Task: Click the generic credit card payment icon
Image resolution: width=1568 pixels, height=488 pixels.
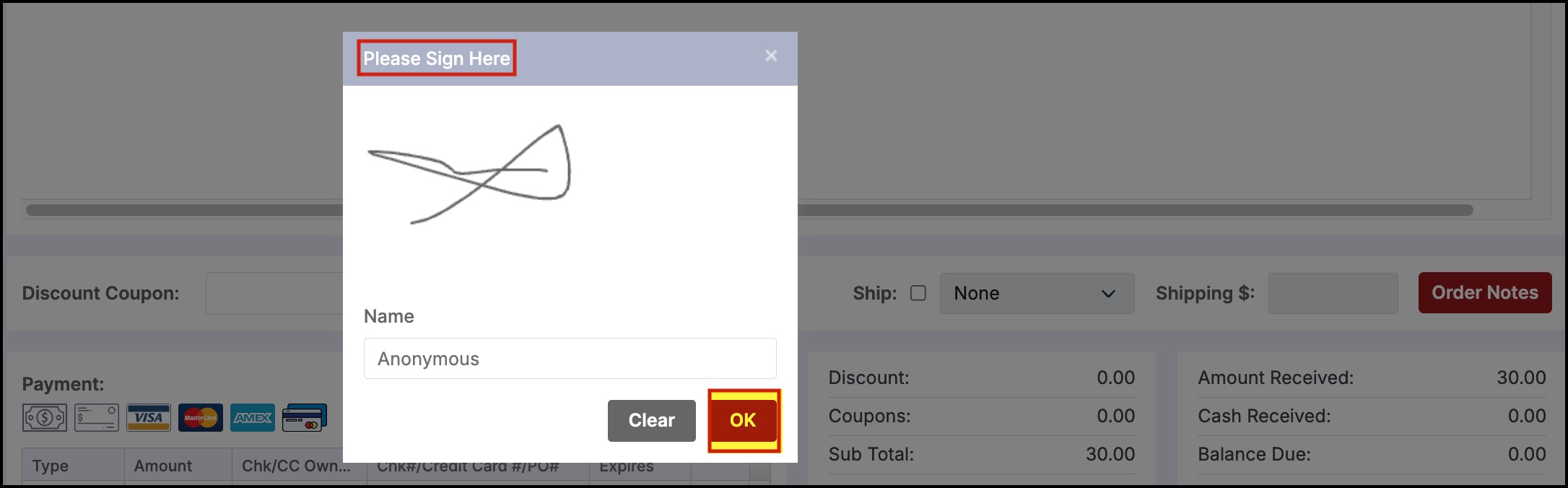Action: pyautogui.click(x=305, y=417)
